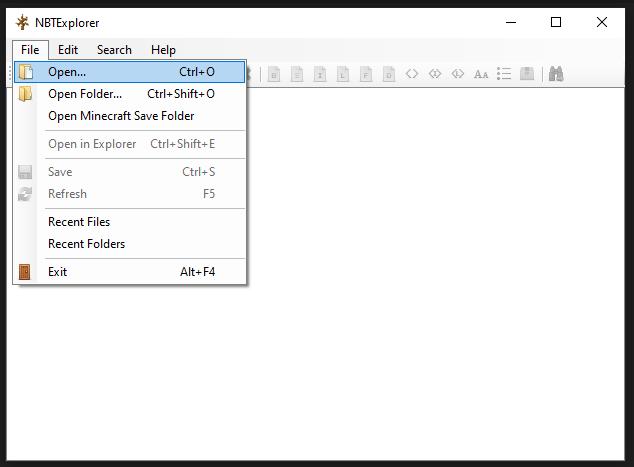Open the Edit menu
Screen dimensions: 634x467
click(68, 49)
